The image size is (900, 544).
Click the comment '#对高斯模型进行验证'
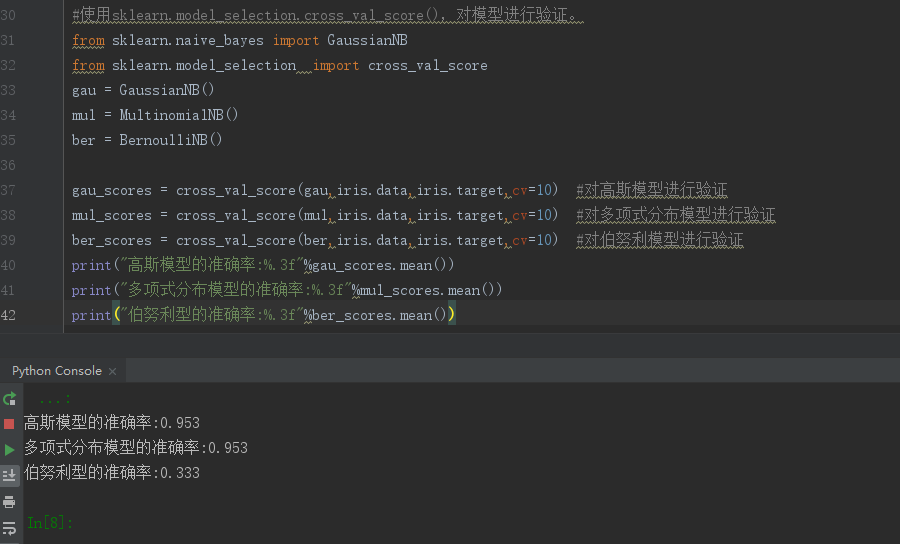tap(651, 189)
